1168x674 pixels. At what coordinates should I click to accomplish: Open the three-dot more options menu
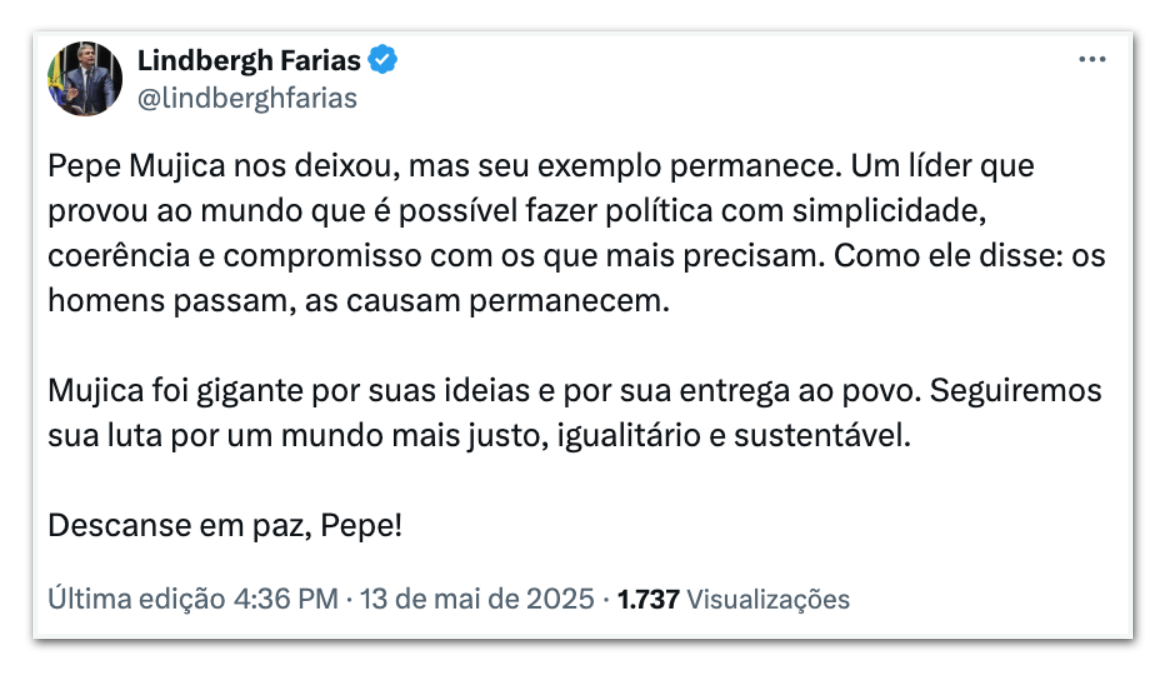click(x=1092, y=61)
